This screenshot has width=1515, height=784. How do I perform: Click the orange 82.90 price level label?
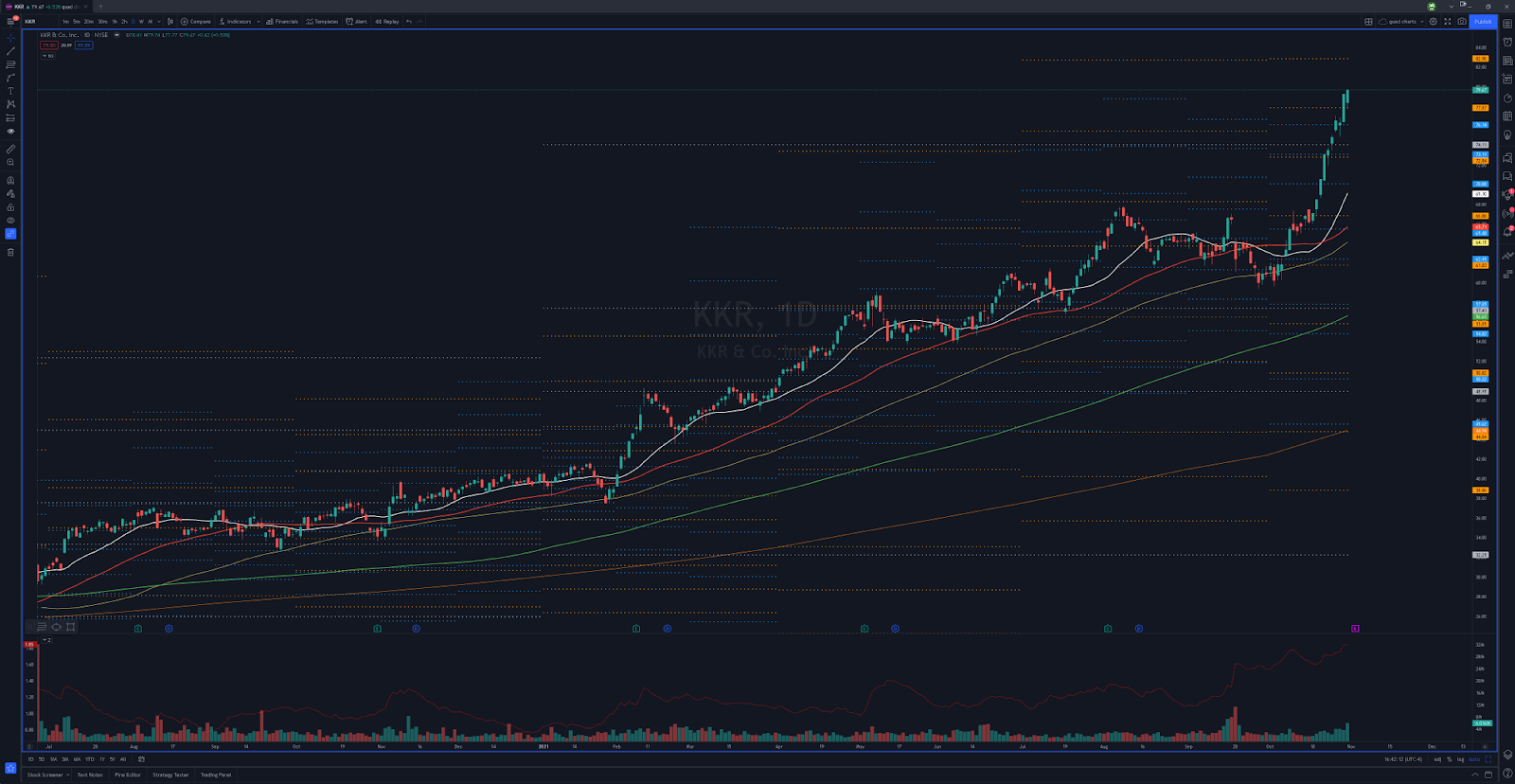1480,59
